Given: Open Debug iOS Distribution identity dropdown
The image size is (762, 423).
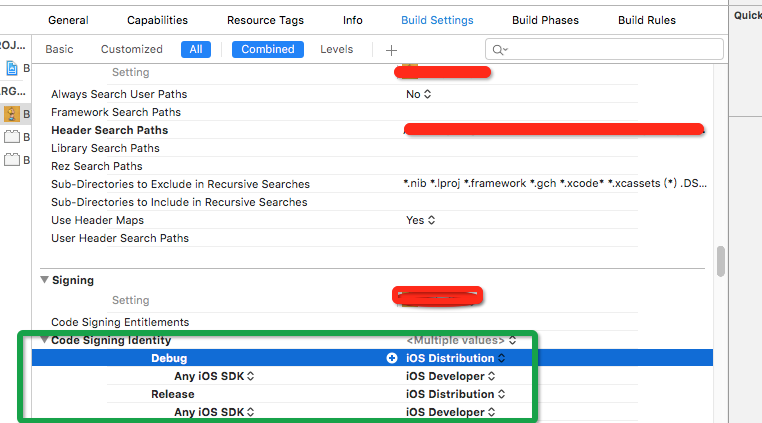Looking at the screenshot, I should [456, 358].
